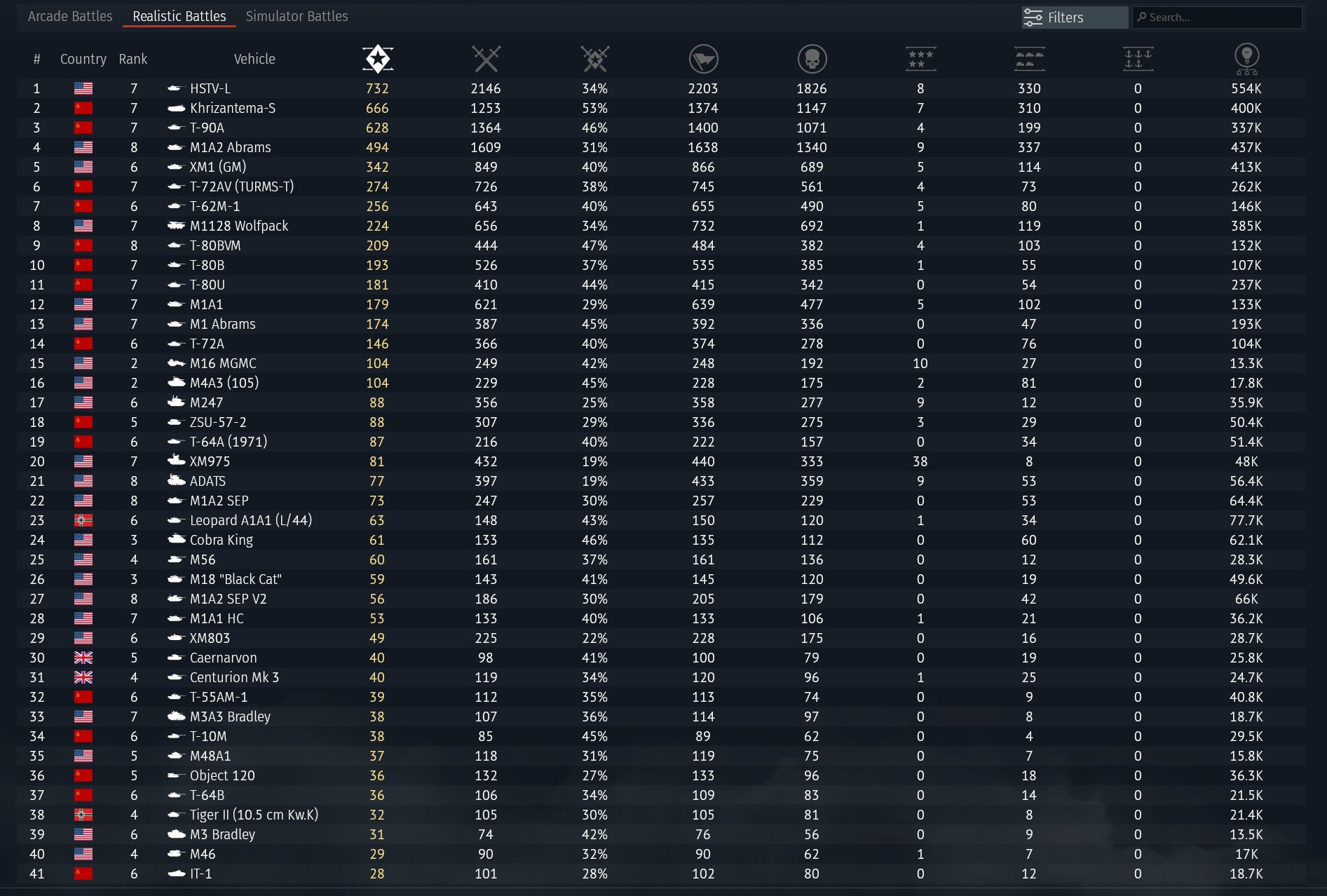Sort by Country column header
Screen dimensions: 1327x896
coord(83,59)
